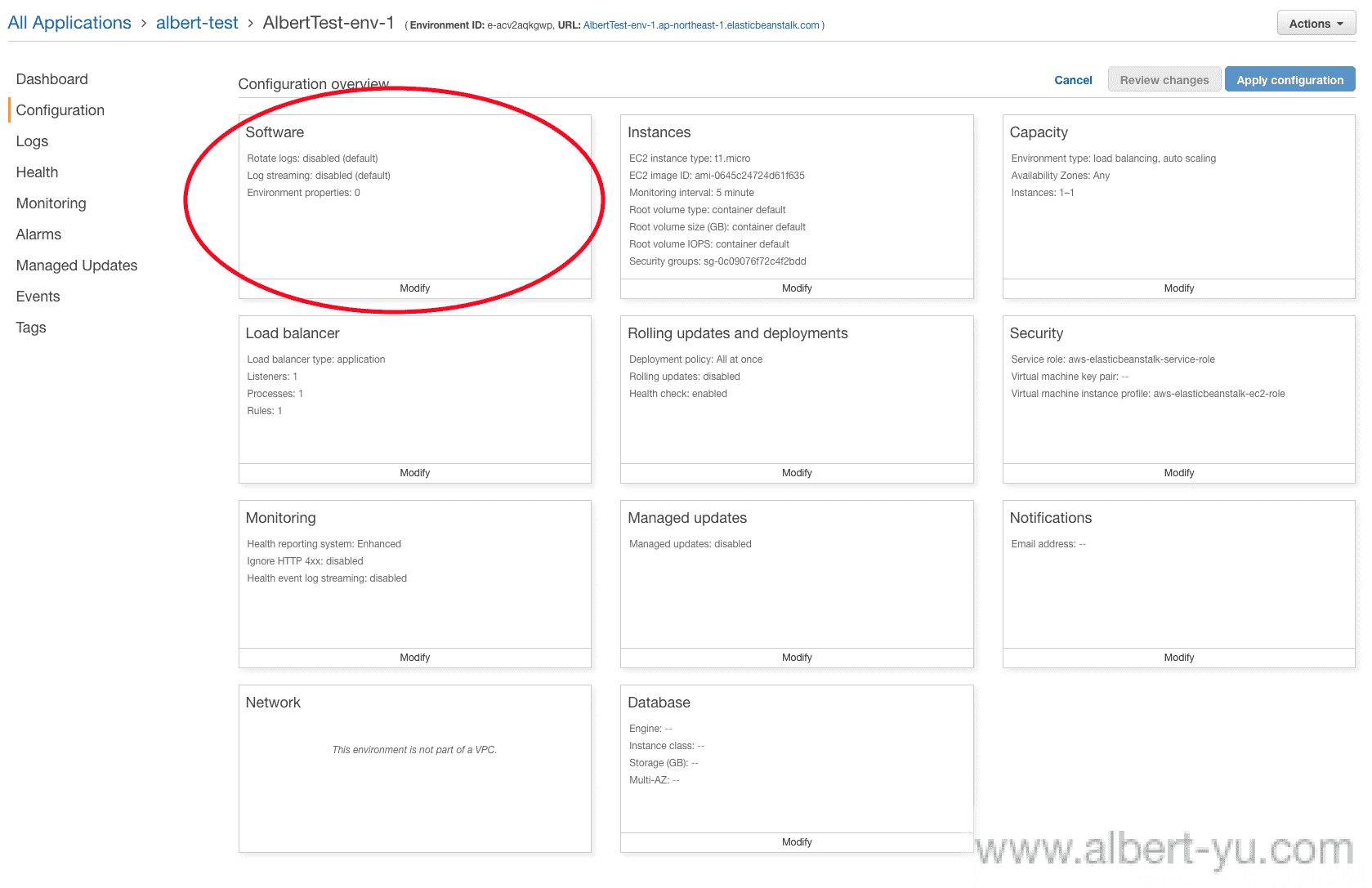Modify the Managed updates card
Image resolution: width=1372 pixels, height=888 pixels.
797,658
